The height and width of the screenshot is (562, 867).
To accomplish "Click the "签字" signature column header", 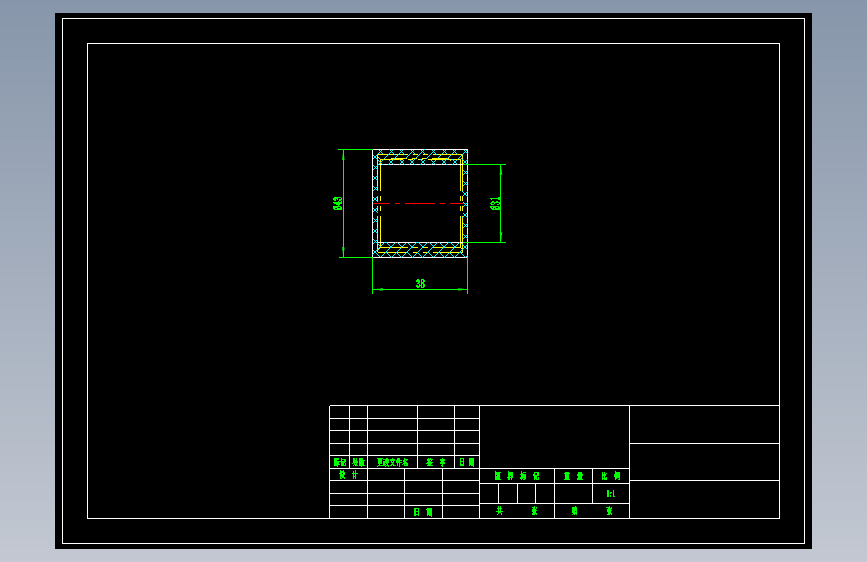I will coord(436,462).
